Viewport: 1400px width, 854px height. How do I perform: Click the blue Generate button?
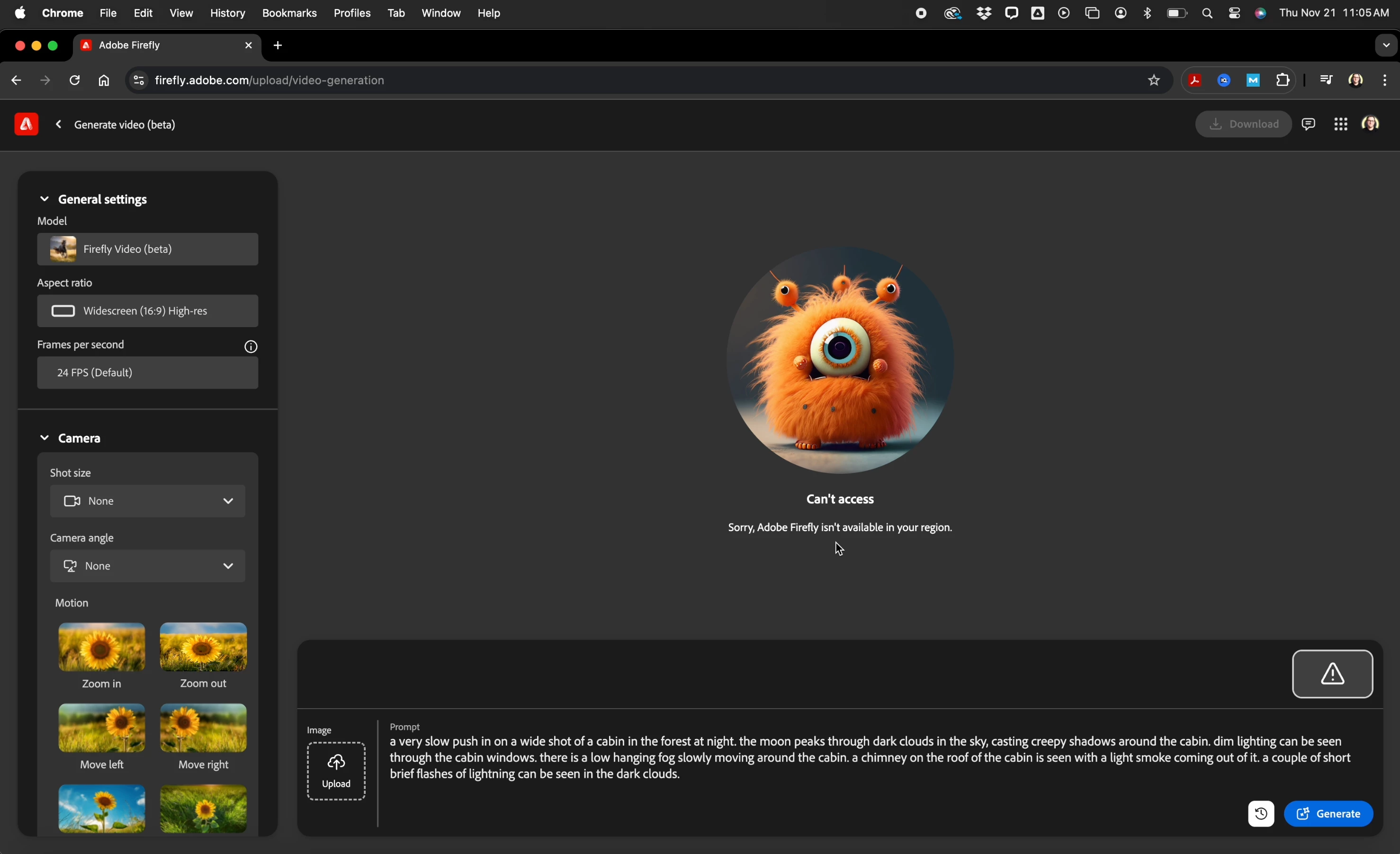pos(1328,814)
